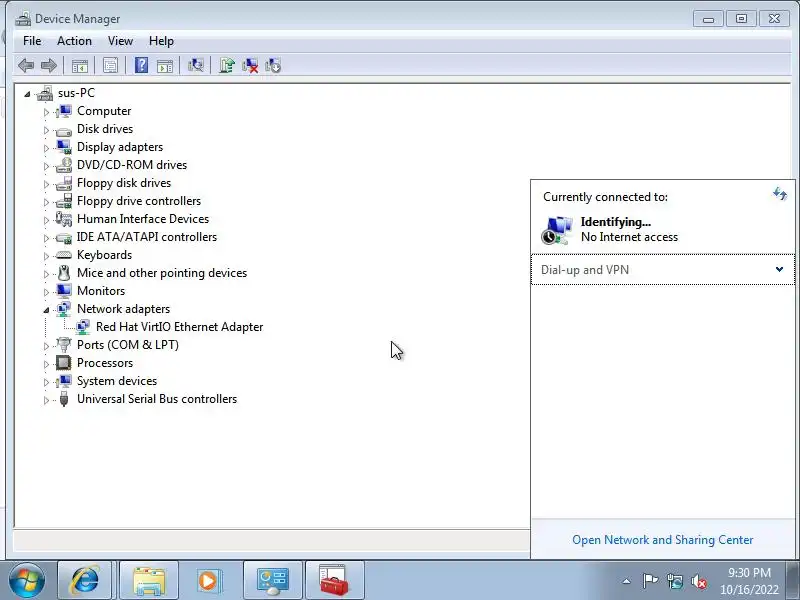Viewport: 800px width, 600px height.
Task: Expand the Display adapters category
Action: click(46, 148)
